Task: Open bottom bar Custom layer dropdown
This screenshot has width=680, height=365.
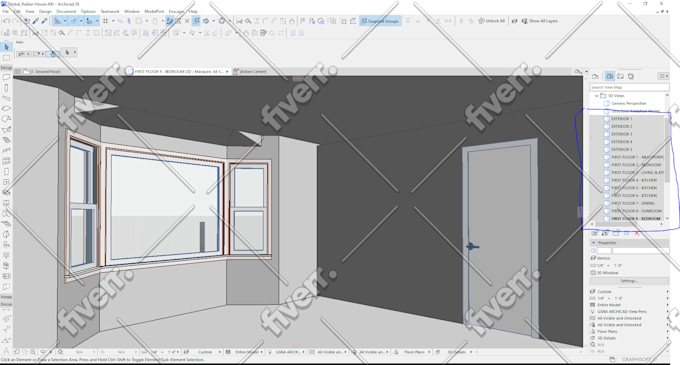Action: pyautogui.click(x=203, y=352)
